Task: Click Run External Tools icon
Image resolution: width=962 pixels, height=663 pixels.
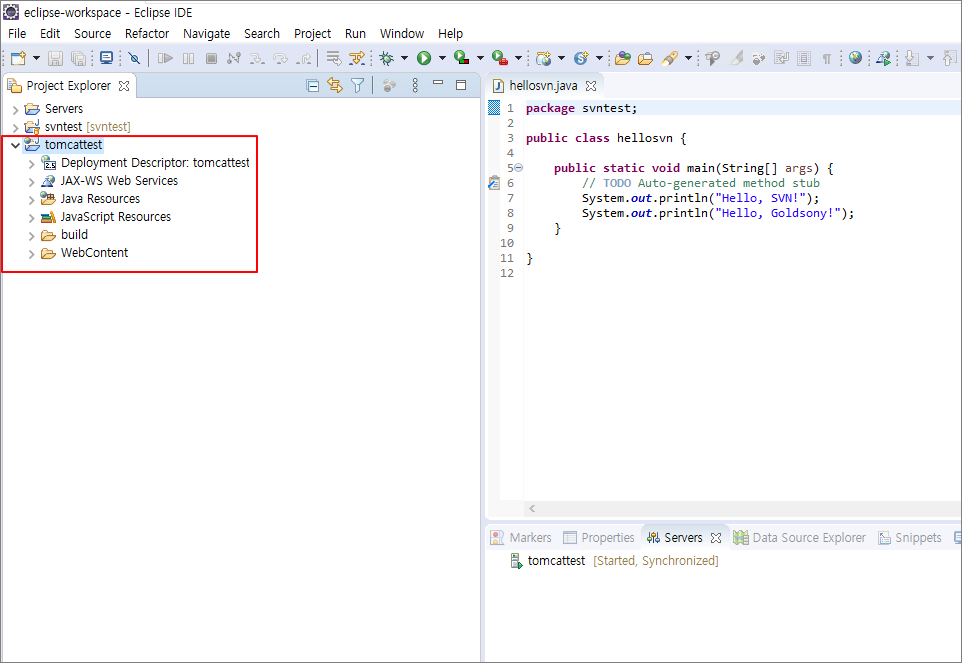Action: pyautogui.click(x=500, y=58)
